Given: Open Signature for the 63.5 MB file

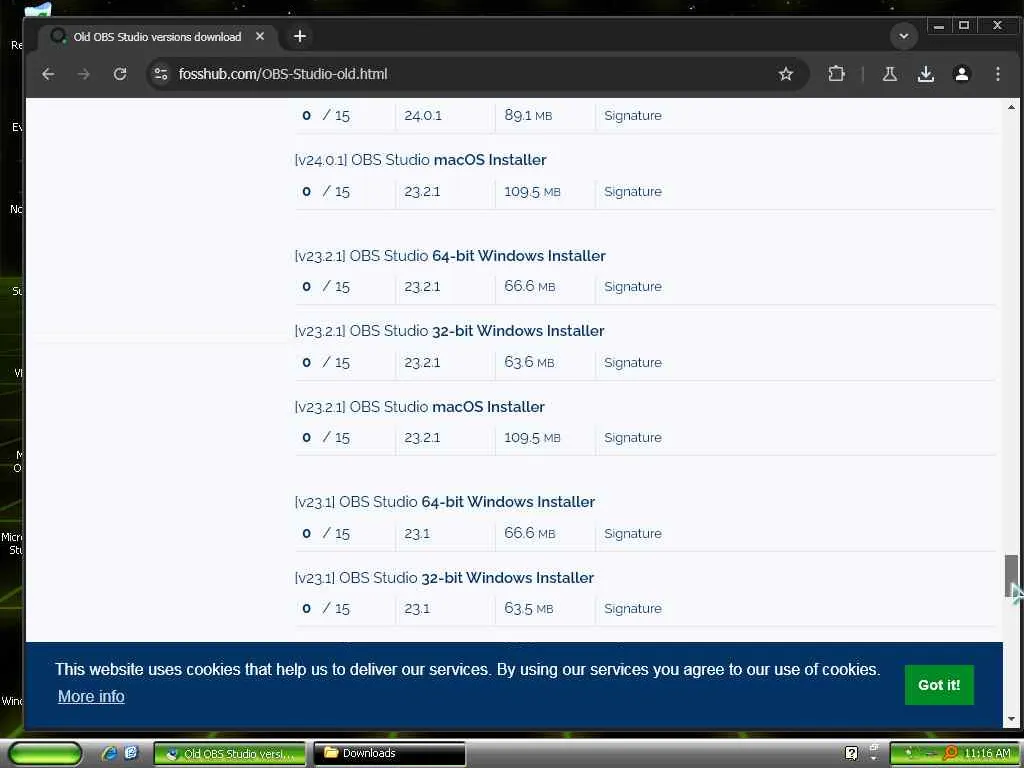Looking at the screenshot, I should (632, 609).
